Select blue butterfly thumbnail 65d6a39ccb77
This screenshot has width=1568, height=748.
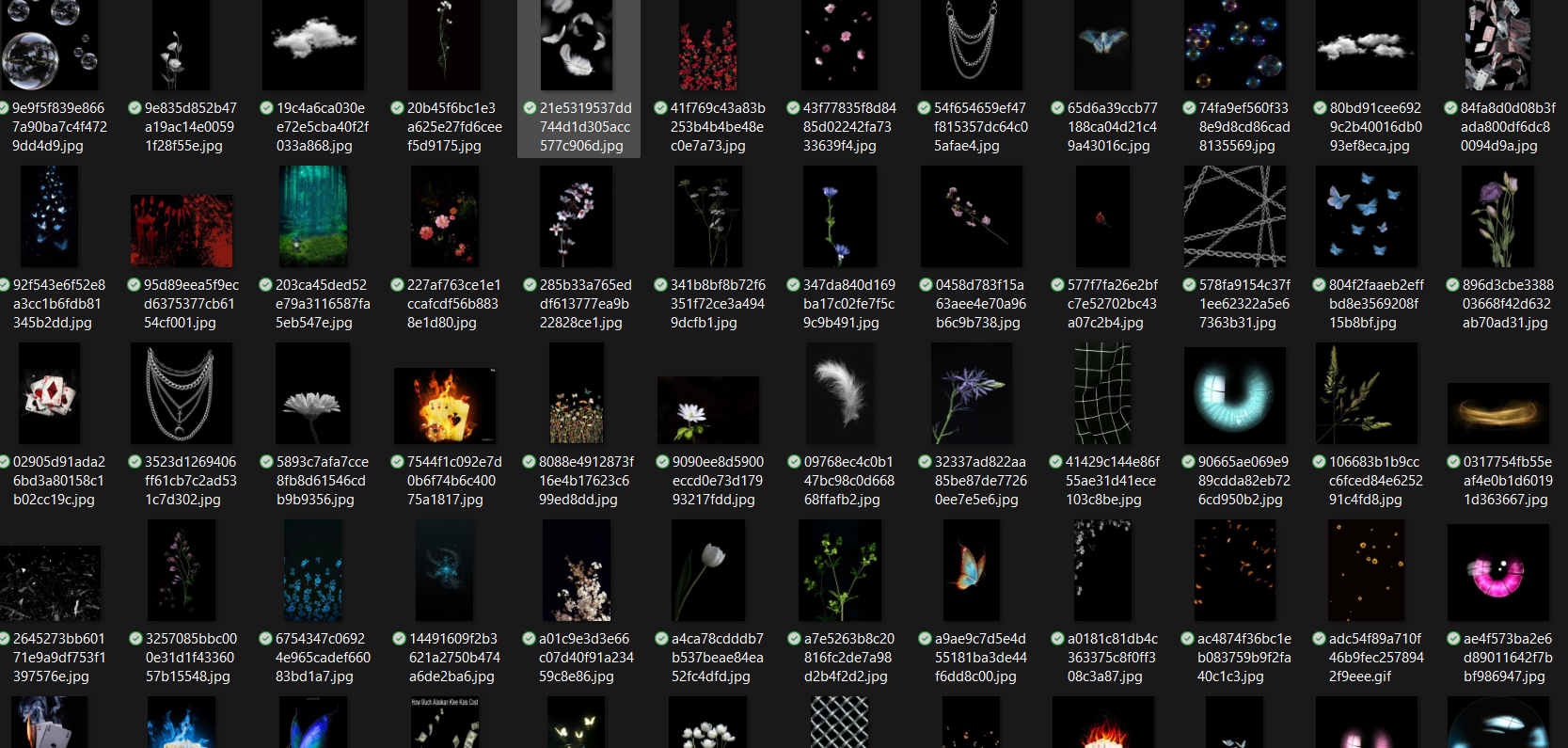[x=1103, y=45]
